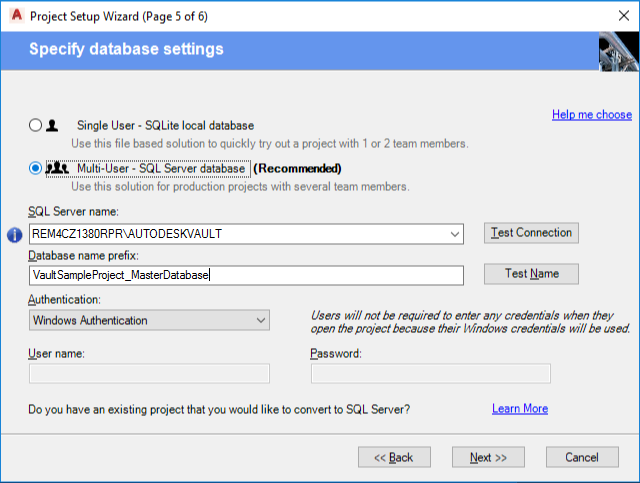This screenshot has height=483, width=640.
Task: Click the multi-user group icon
Action: 57,168
